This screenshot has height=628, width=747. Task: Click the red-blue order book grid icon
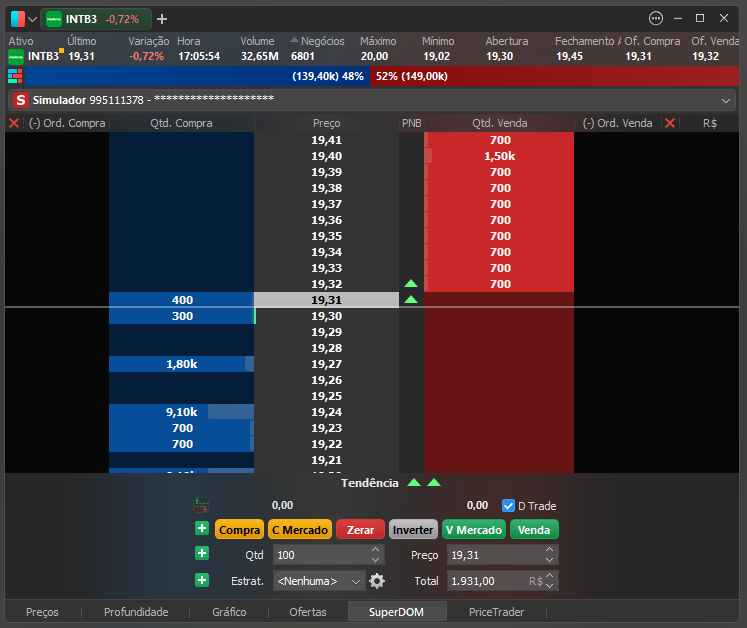(x=15, y=76)
